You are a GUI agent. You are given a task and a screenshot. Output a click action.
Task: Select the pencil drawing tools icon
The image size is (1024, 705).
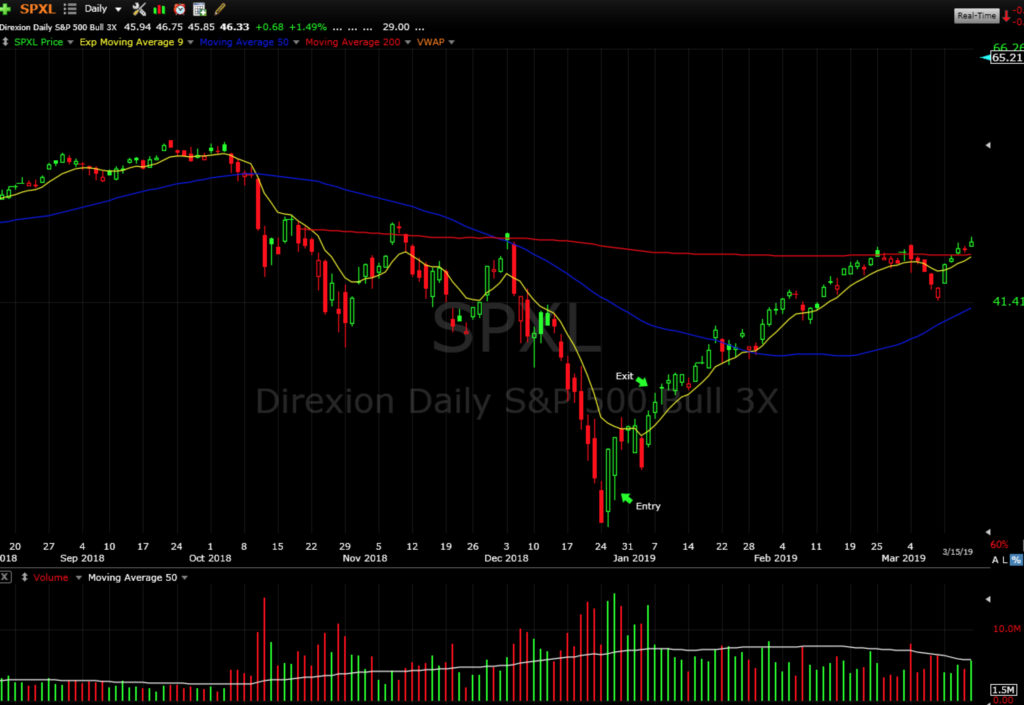pos(220,9)
